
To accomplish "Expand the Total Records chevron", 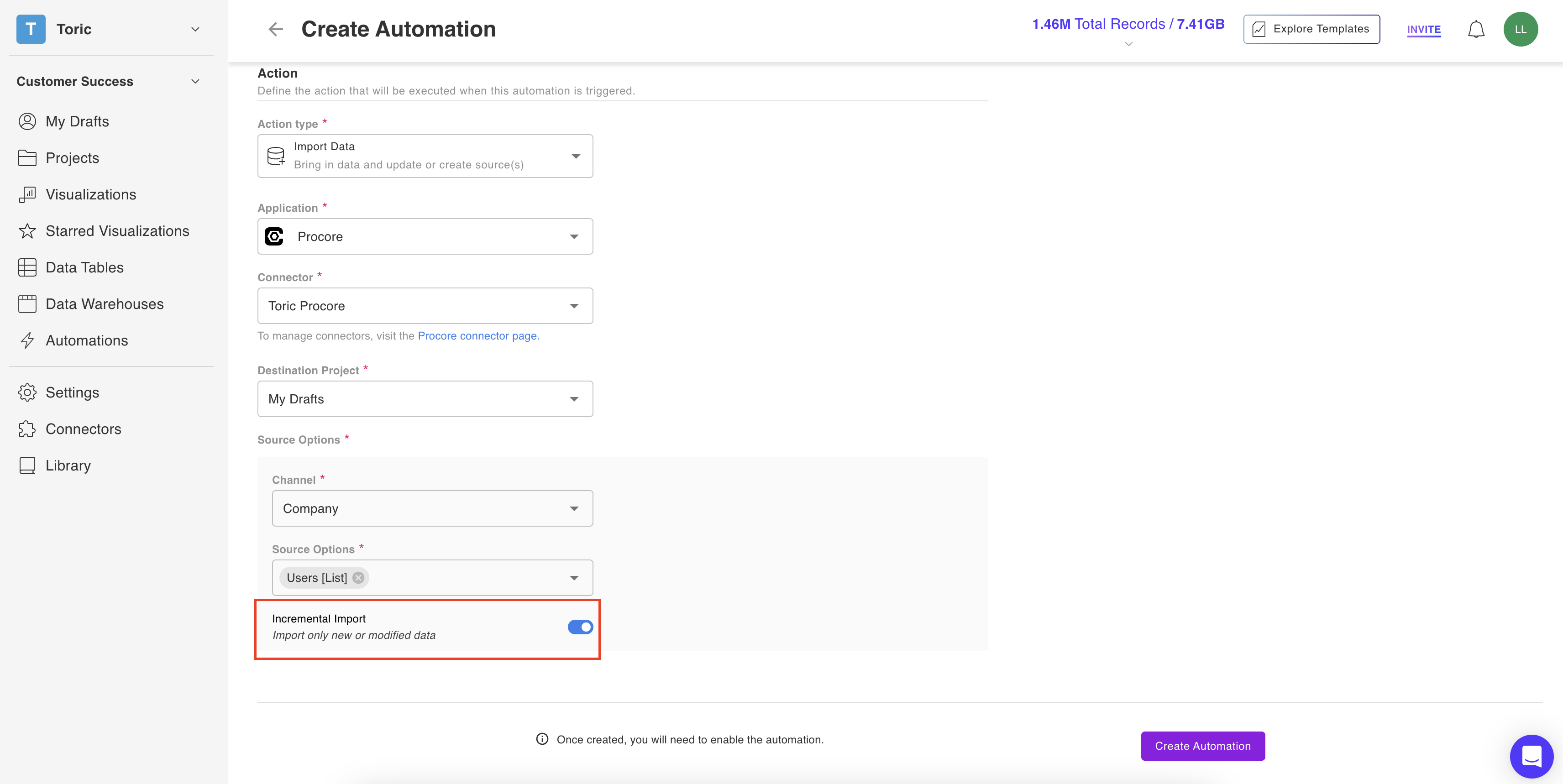I will pyautogui.click(x=1128, y=44).
